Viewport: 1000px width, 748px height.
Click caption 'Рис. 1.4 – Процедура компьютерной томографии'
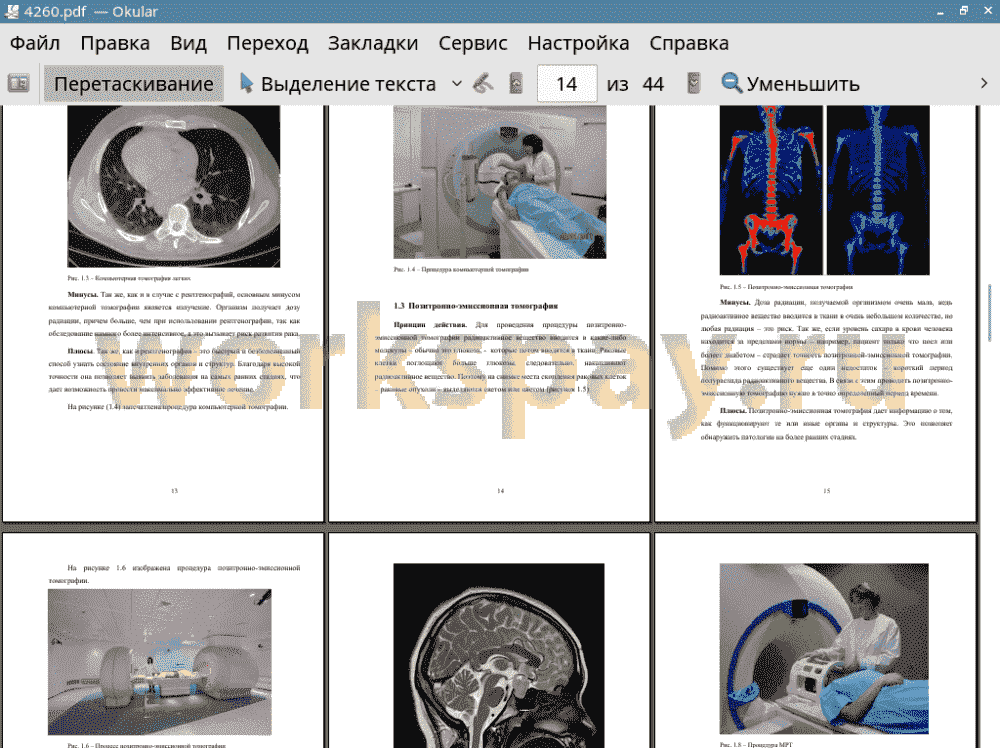coord(461,270)
